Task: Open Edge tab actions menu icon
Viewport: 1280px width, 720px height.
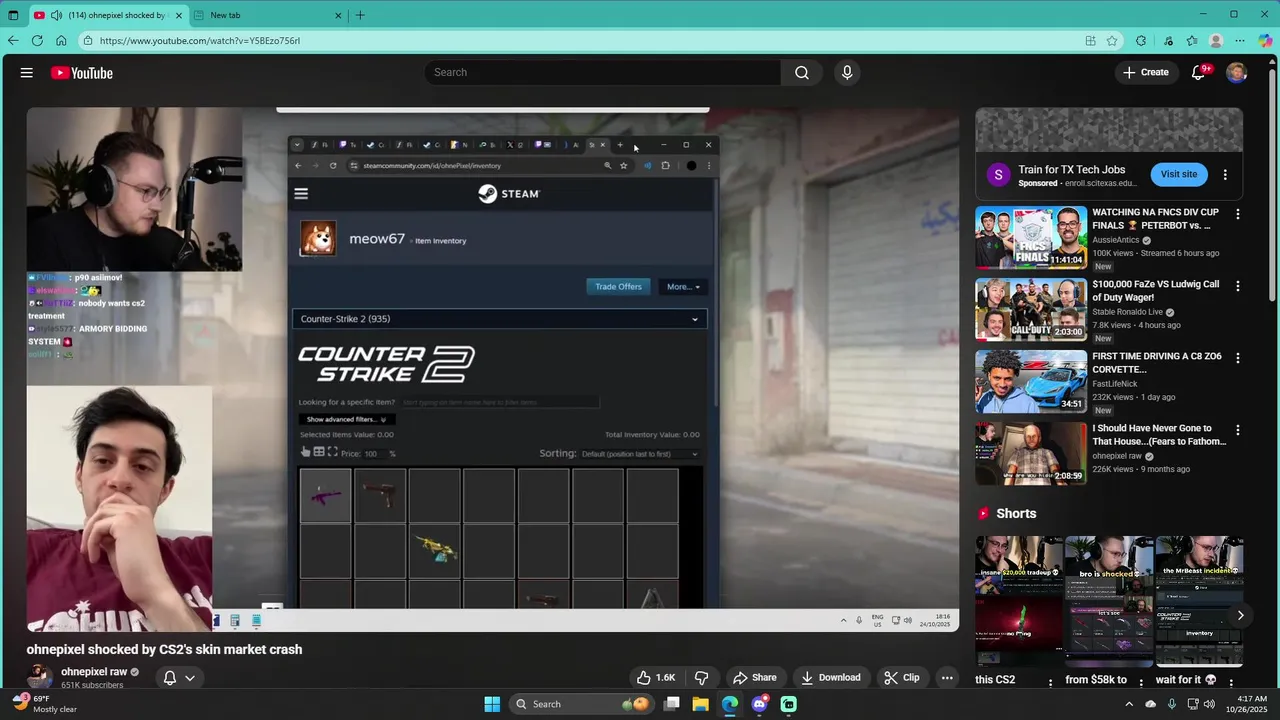Action: [13, 15]
